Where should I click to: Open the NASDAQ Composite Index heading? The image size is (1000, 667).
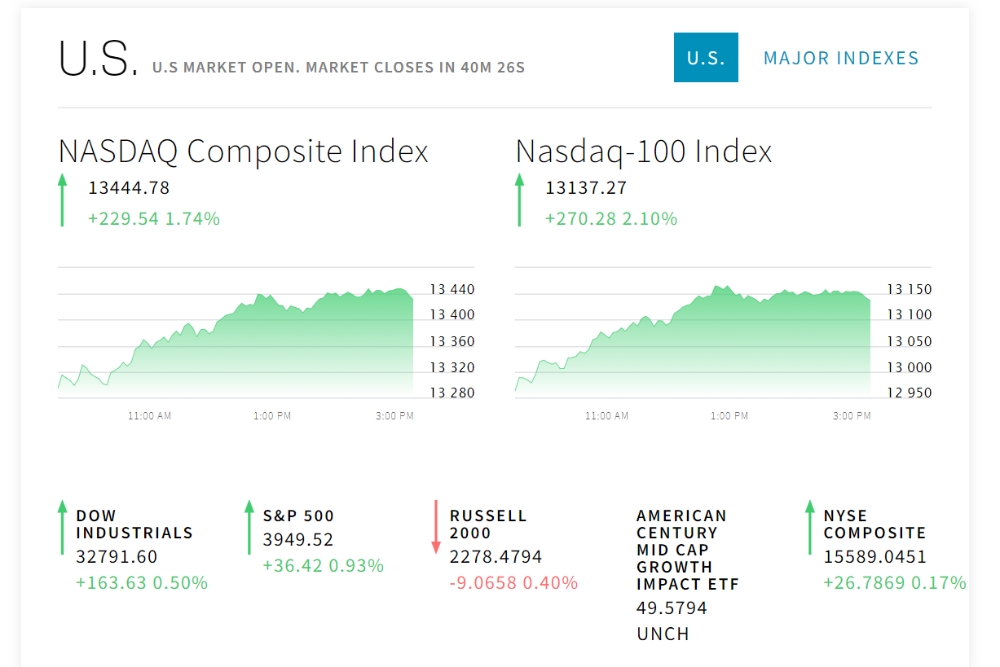click(243, 151)
